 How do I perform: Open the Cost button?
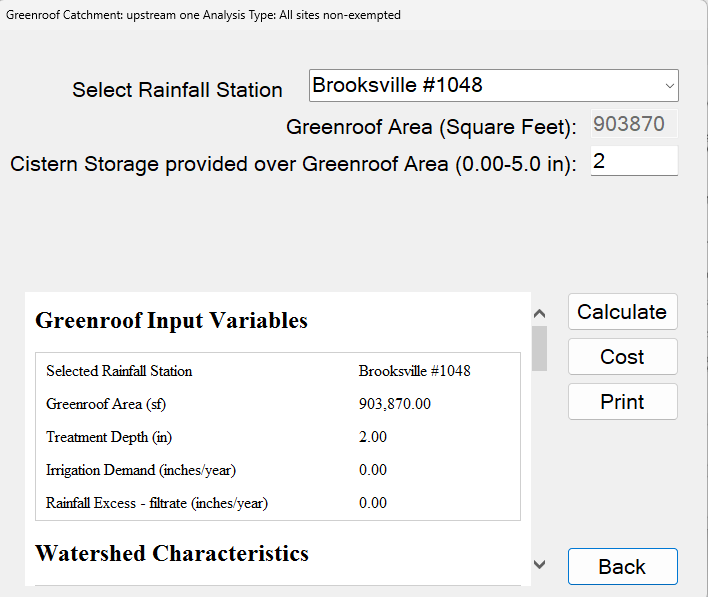click(x=622, y=357)
